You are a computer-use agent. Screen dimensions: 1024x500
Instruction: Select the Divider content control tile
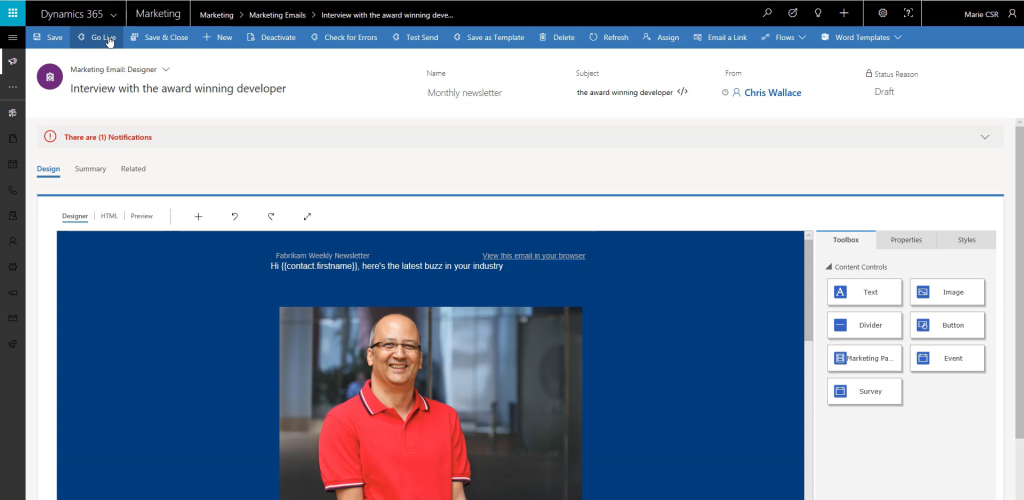point(864,325)
